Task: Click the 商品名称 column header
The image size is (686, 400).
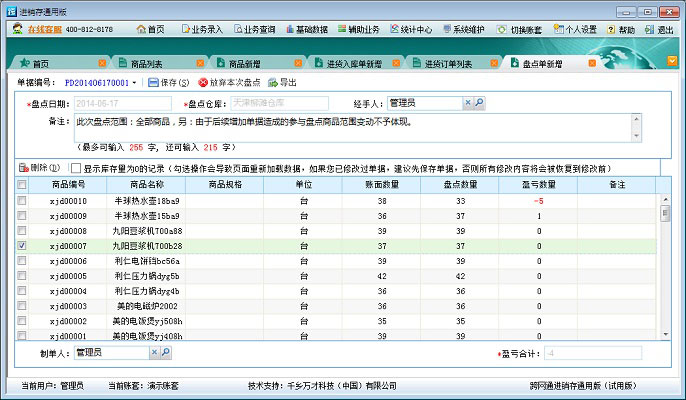Action: (x=152, y=185)
